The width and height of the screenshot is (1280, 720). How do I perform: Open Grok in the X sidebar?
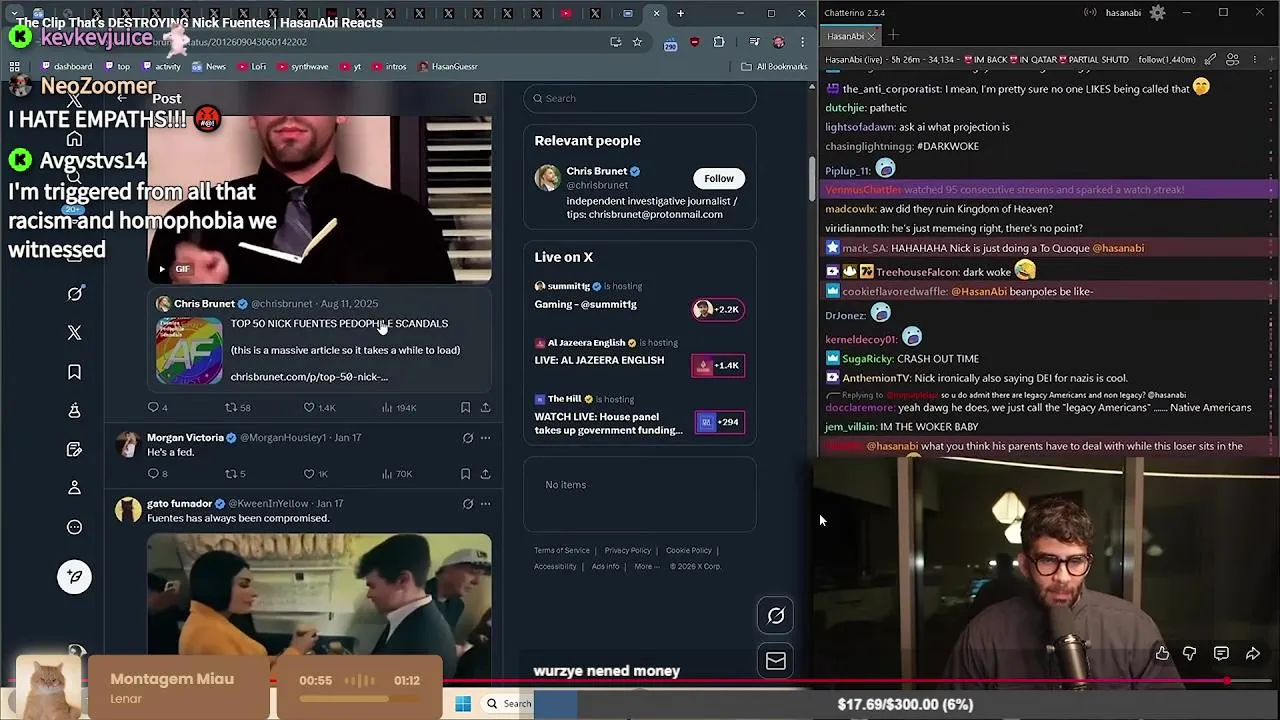[x=75, y=294]
